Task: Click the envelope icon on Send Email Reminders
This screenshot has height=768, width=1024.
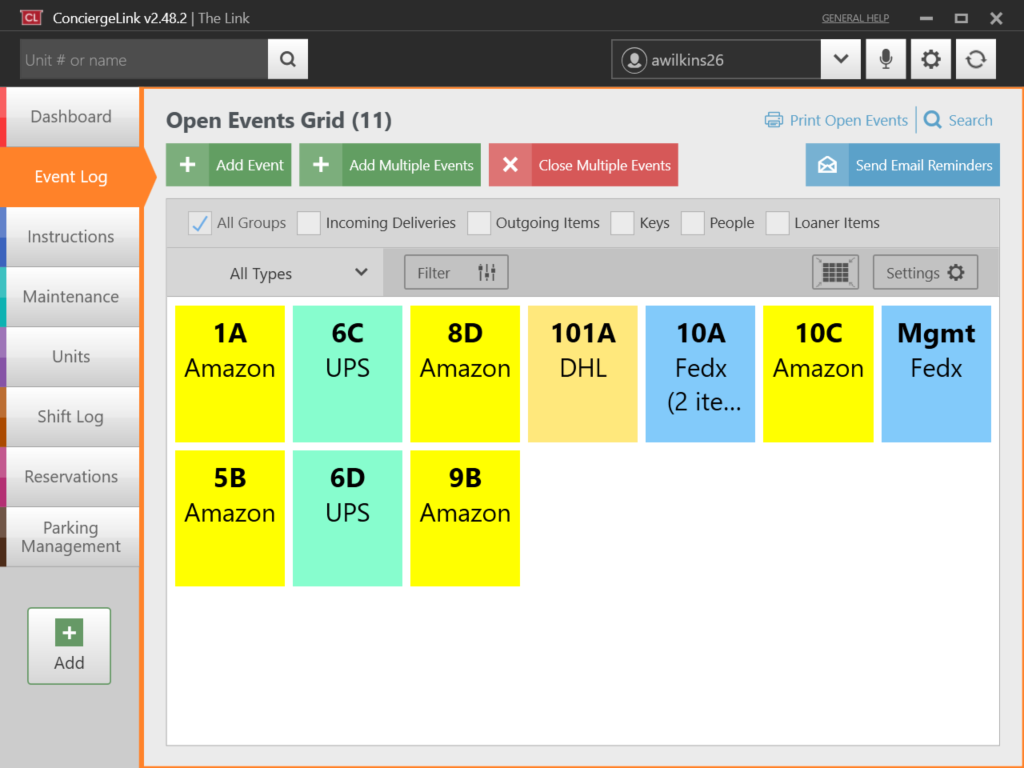Action: click(827, 165)
